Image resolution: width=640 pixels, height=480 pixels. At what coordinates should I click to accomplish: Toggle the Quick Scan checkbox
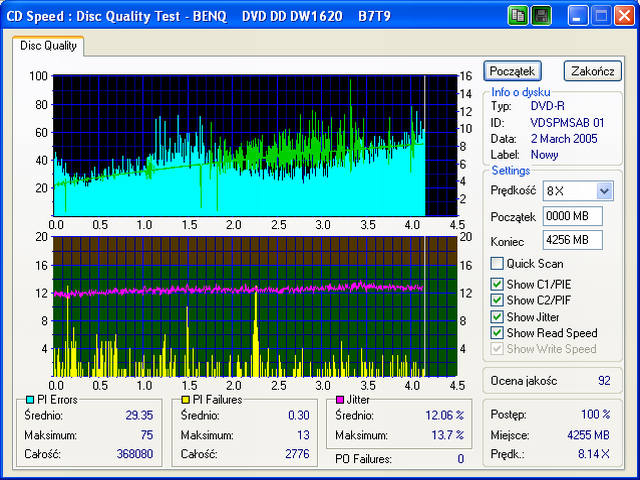pos(497,264)
